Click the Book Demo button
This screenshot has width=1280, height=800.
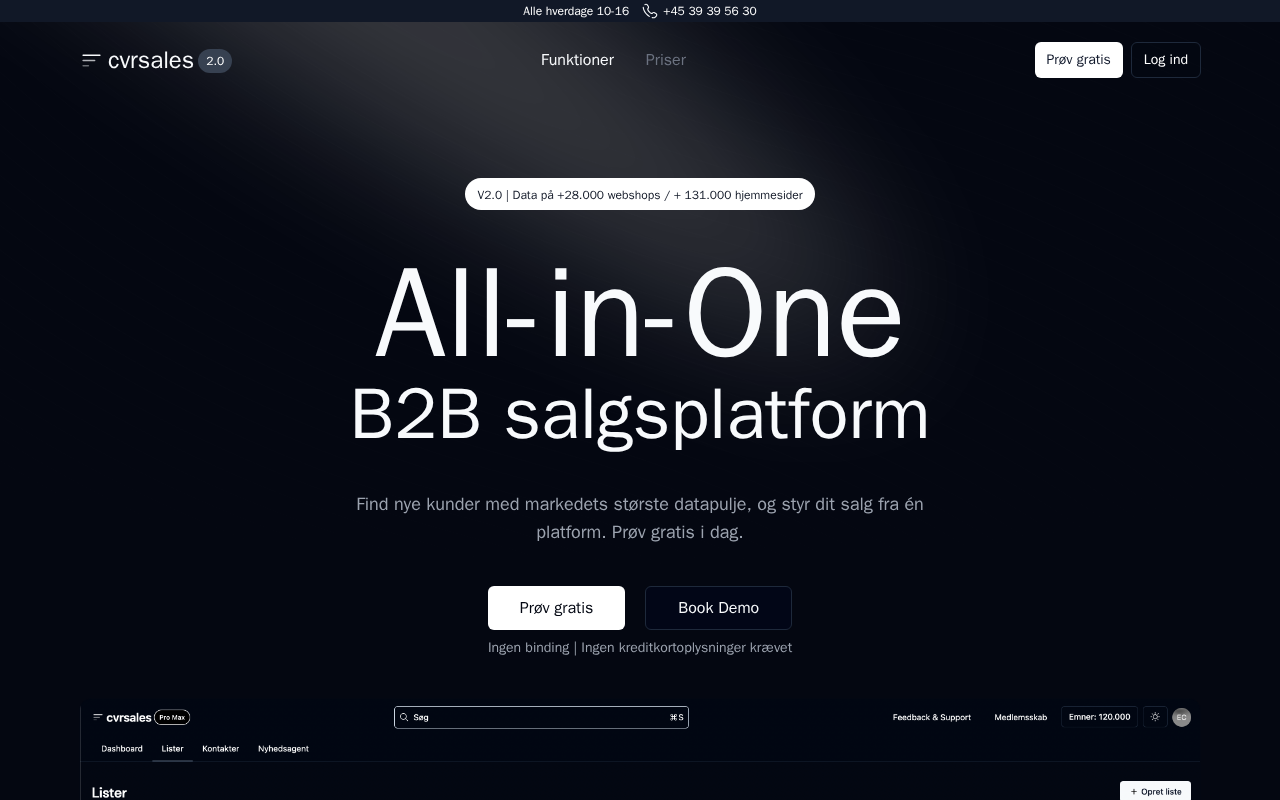pyautogui.click(x=718, y=608)
